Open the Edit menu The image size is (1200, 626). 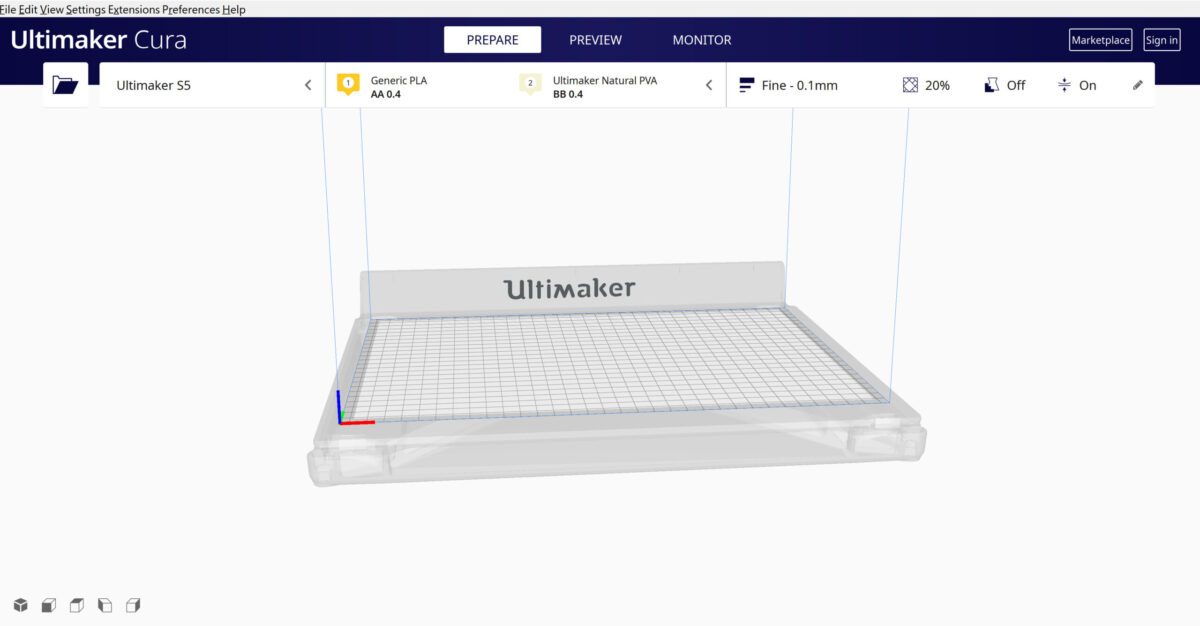pyautogui.click(x=28, y=9)
